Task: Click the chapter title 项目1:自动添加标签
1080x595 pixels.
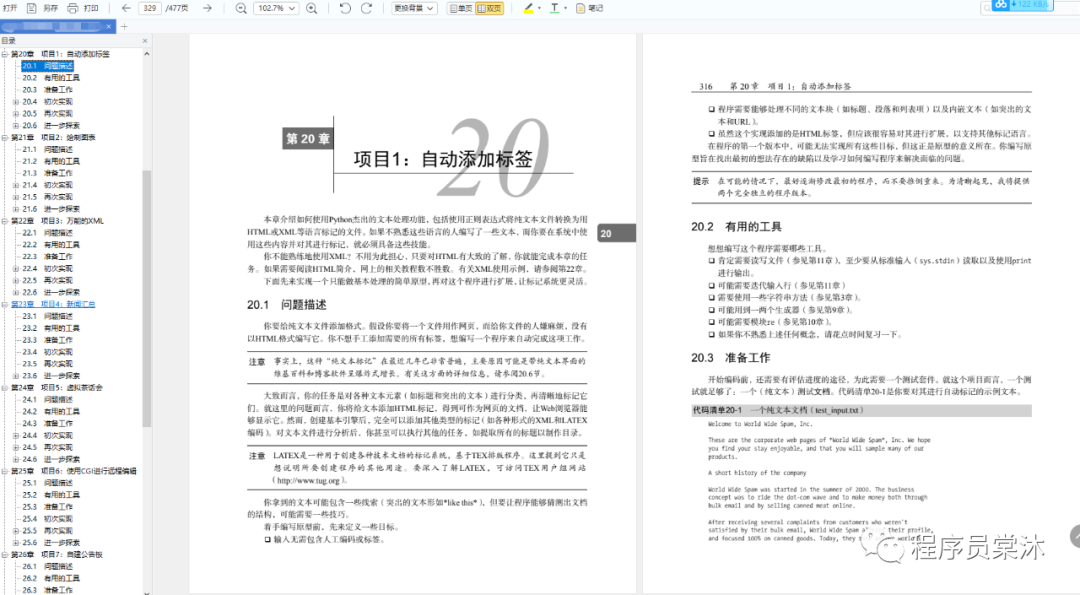Action: click(443, 159)
